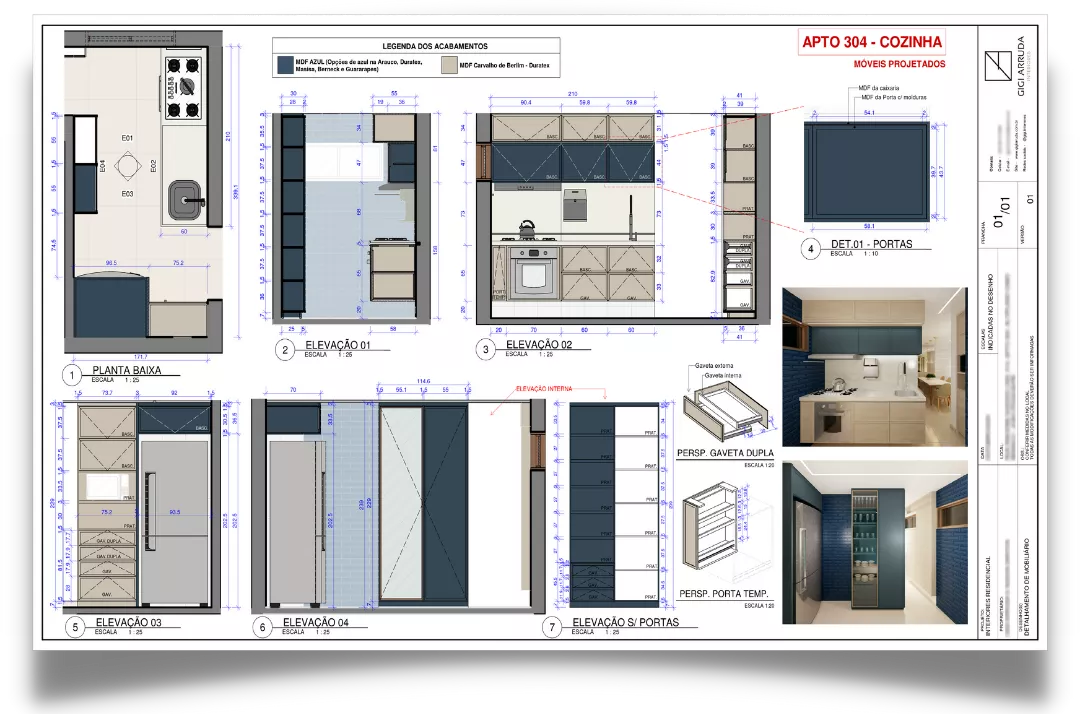Click the MDF Carvalho de Berlim beige swatch
The width and height of the screenshot is (1080, 714).
pos(447,65)
